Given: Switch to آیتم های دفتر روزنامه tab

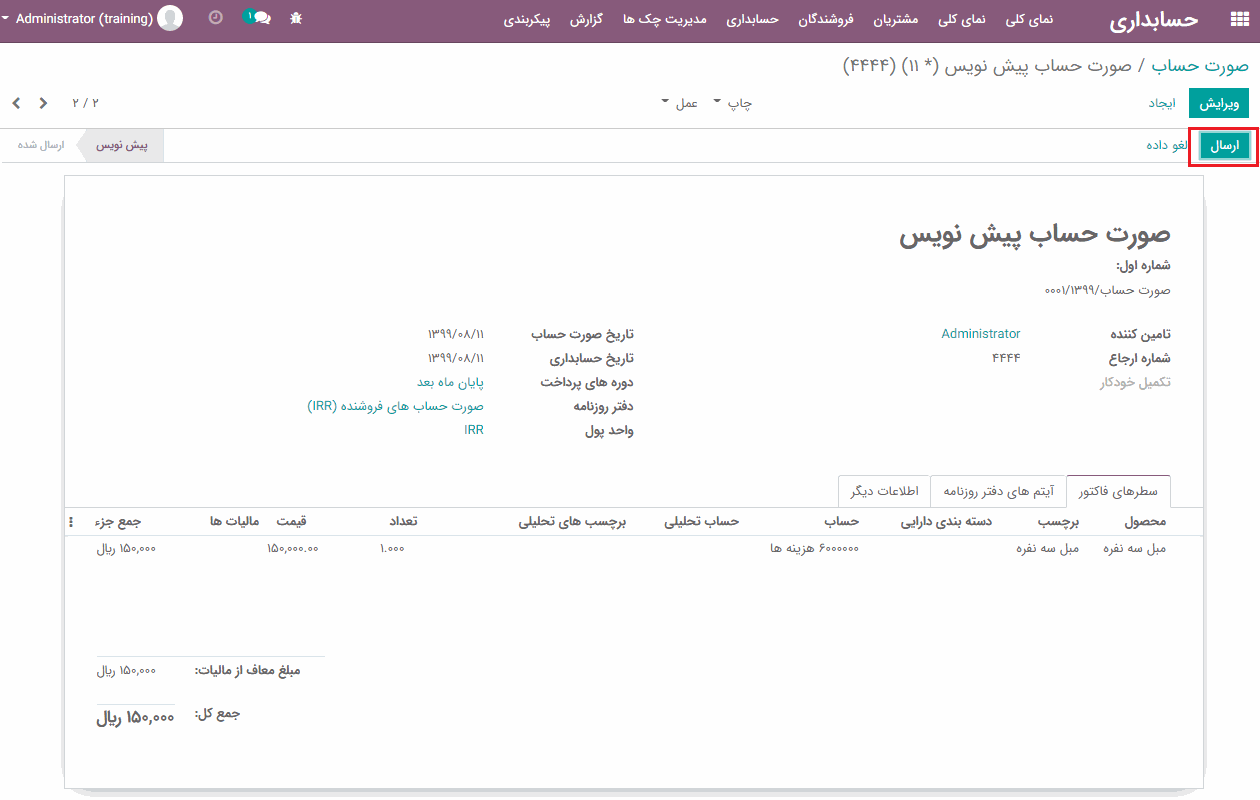Looking at the screenshot, I should (999, 491).
